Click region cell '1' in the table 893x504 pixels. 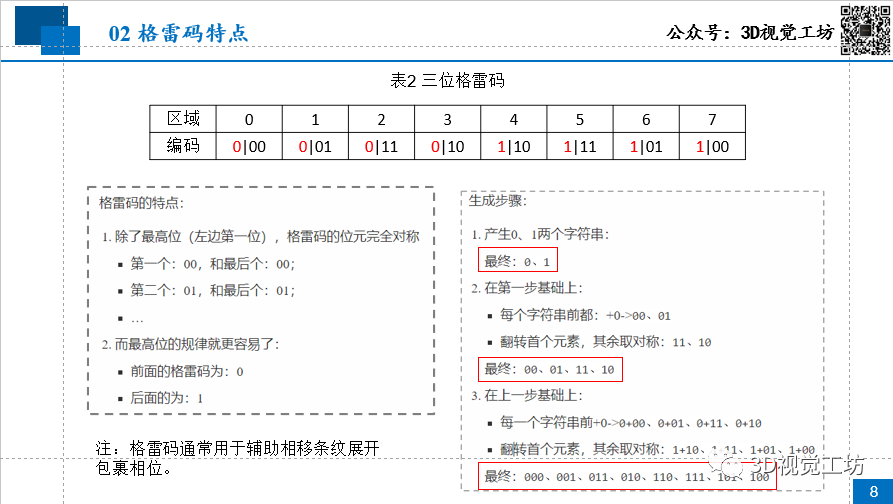click(x=316, y=119)
